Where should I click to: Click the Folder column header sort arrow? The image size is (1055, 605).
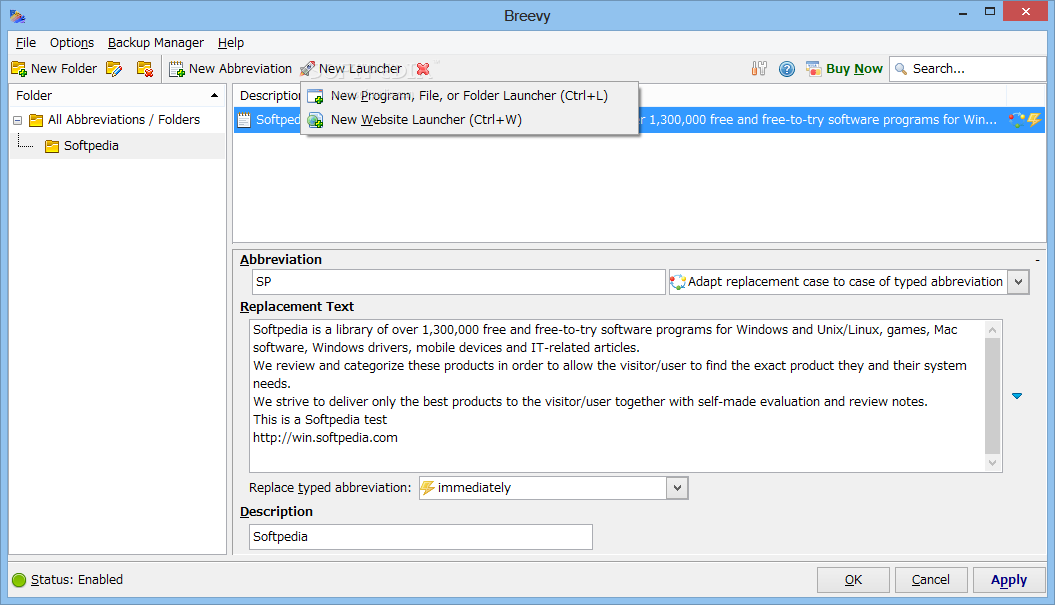[215, 96]
